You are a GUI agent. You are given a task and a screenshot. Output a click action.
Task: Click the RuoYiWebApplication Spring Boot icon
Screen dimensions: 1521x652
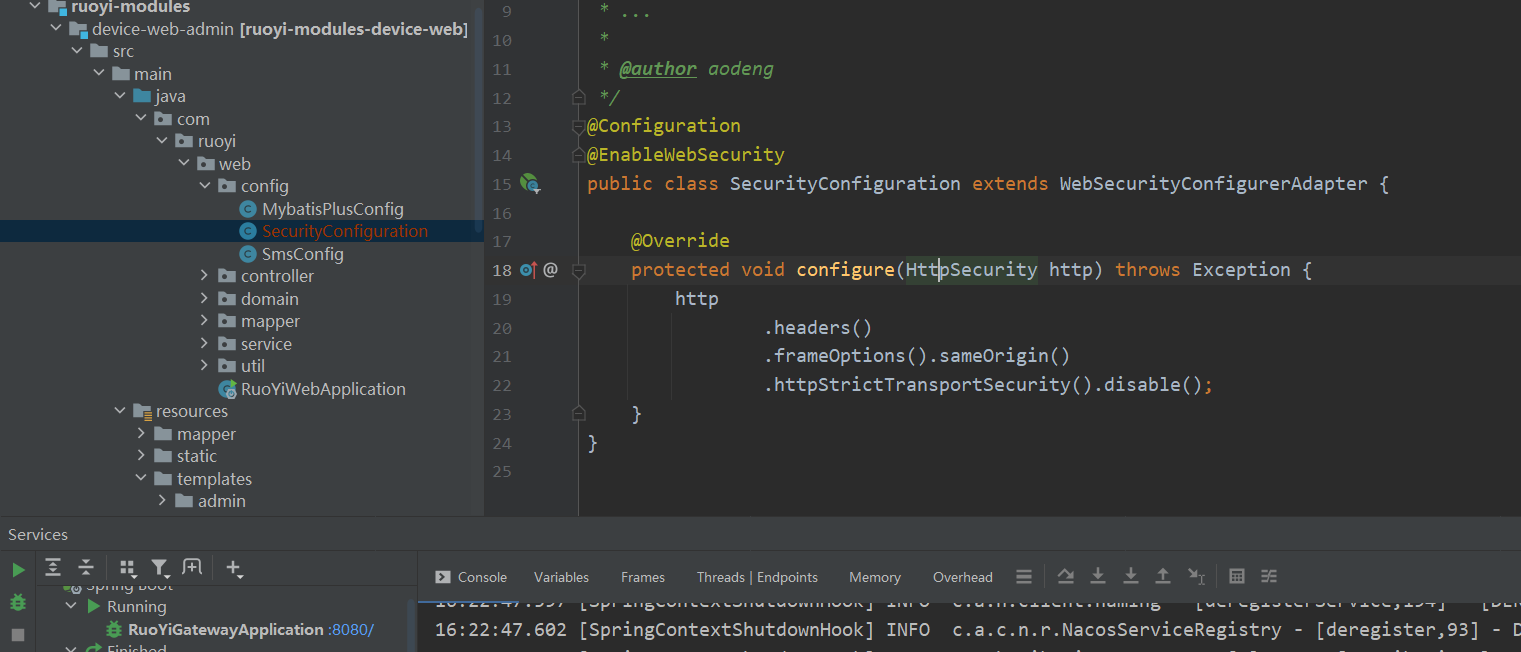pyautogui.click(x=227, y=389)
